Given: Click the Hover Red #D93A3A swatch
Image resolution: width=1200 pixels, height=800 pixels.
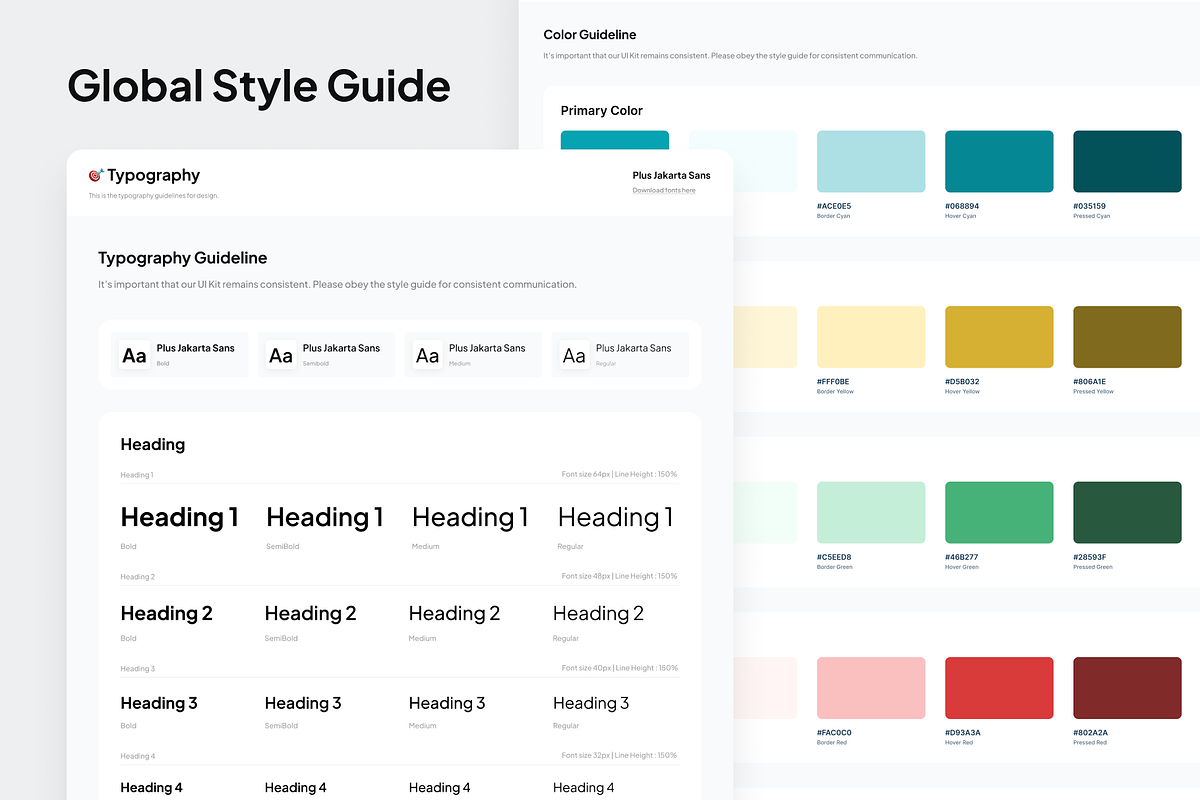Looking at the screenshot, I should (x=999, y=687).
